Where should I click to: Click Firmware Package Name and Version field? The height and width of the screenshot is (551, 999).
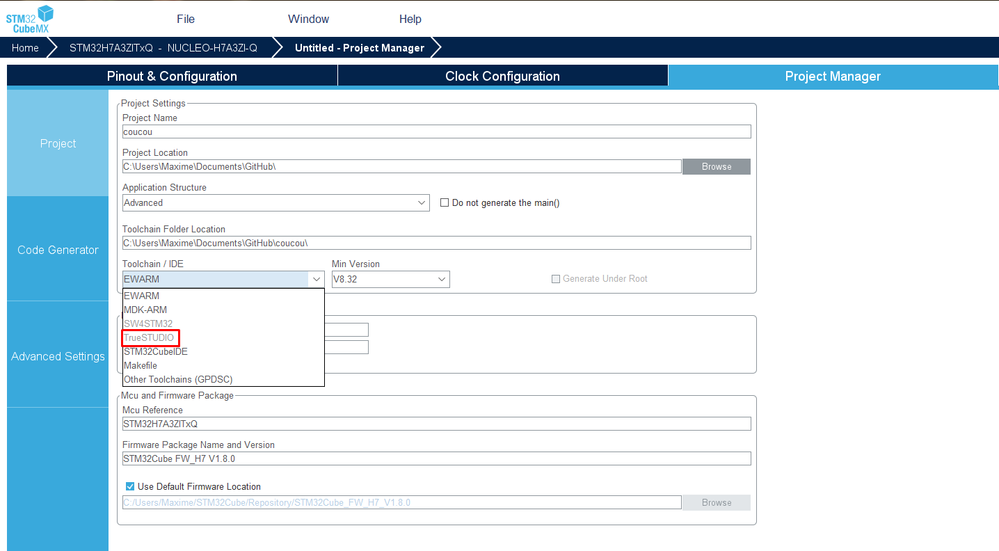coord(436,459)
